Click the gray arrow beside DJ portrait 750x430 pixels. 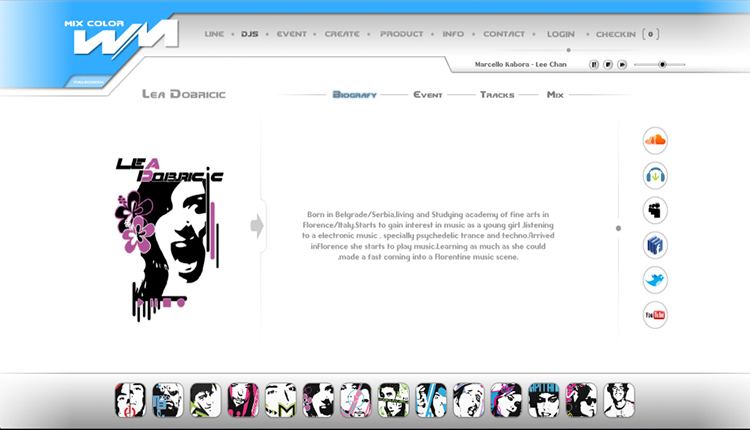click(257, 226)
